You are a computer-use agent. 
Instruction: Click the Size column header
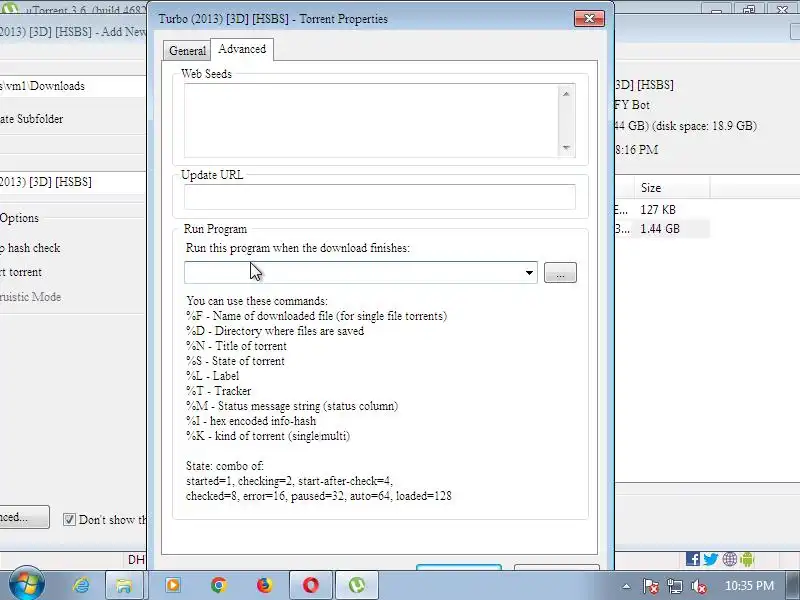672,188
